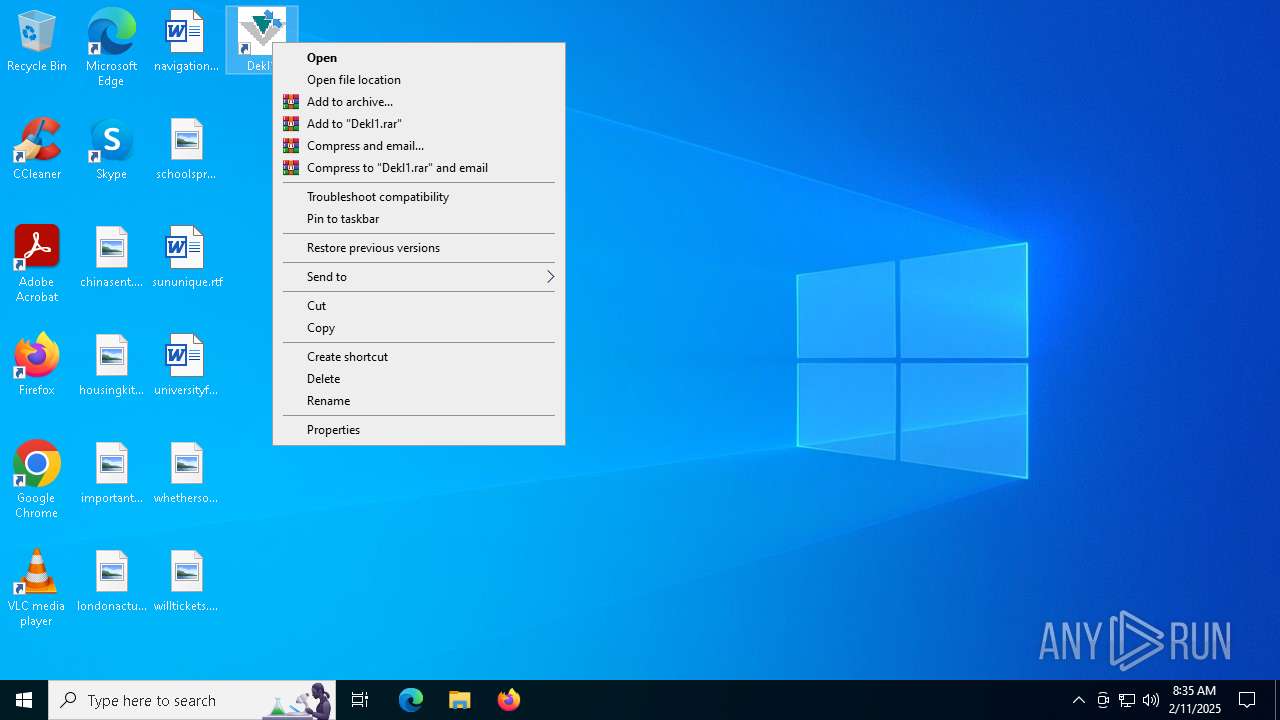The image size is (1280, 720).
Task: Choose Add to "Dekl1.rar"
Action: 418,124
